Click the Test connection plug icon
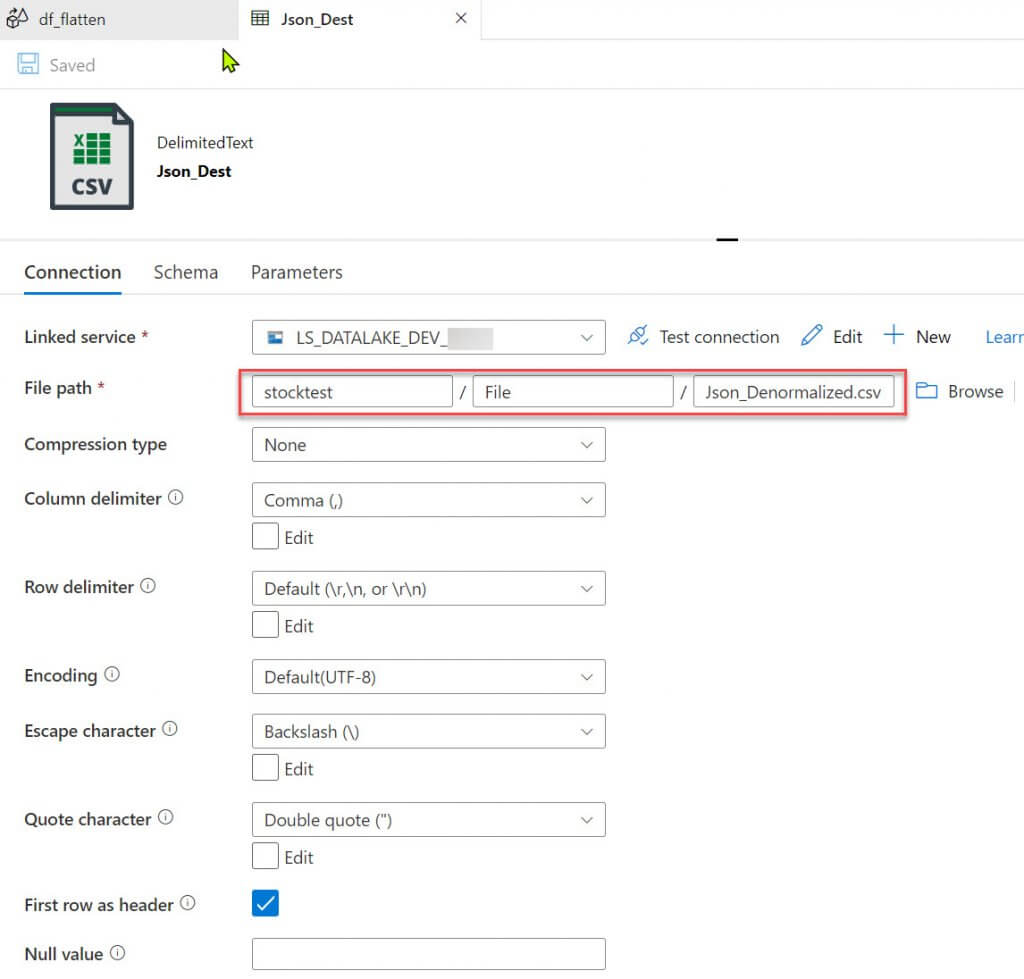 coord(638,336)
